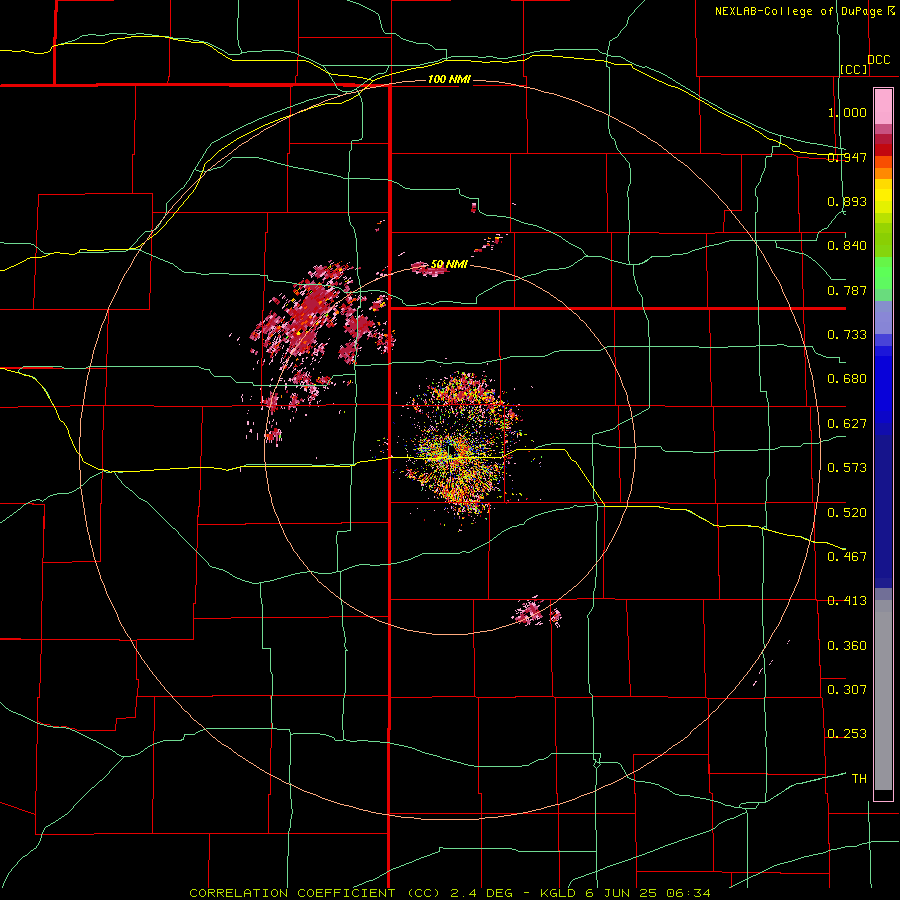Image resolution: width=900 pixels, height=900 pixels.
Task: Click the TH threshold label
Action: [859, 779]
